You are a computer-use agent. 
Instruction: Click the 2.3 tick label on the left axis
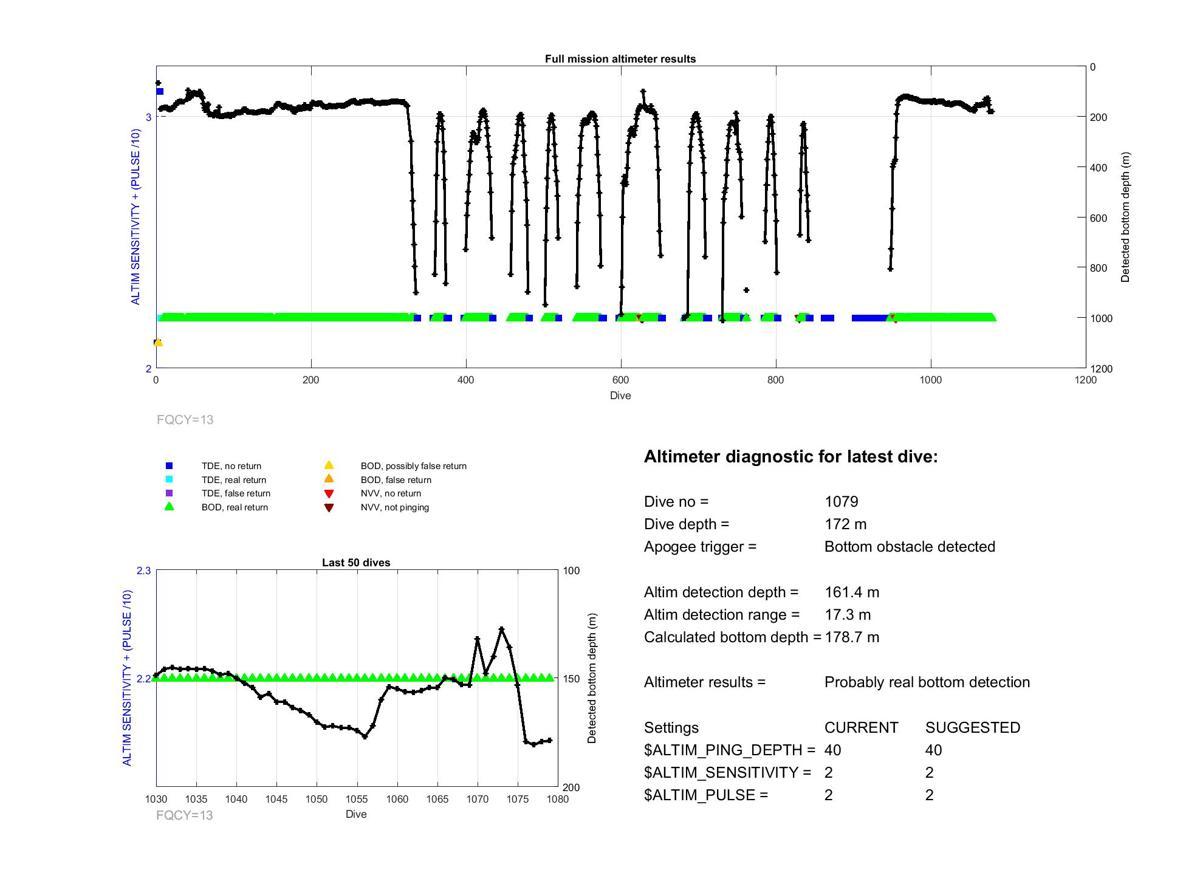coord(143,570)
